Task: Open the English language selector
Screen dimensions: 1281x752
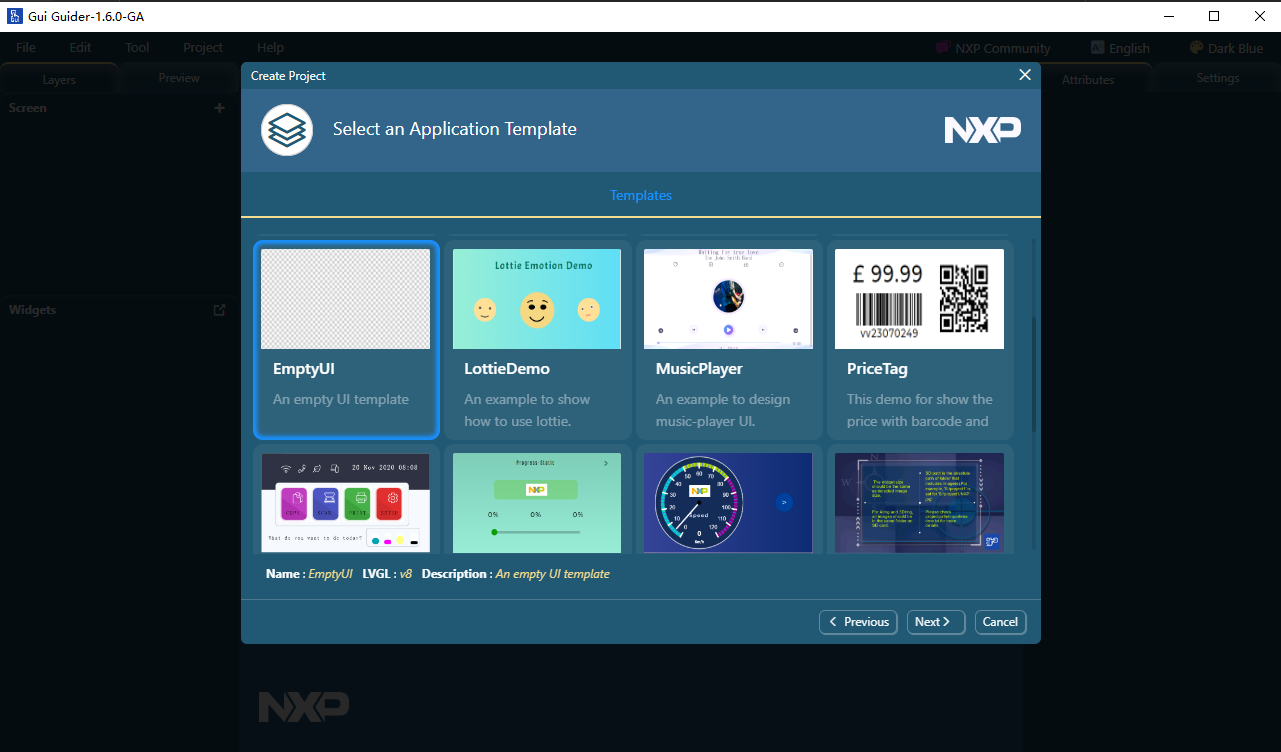Action: (x=1120, y=48)
